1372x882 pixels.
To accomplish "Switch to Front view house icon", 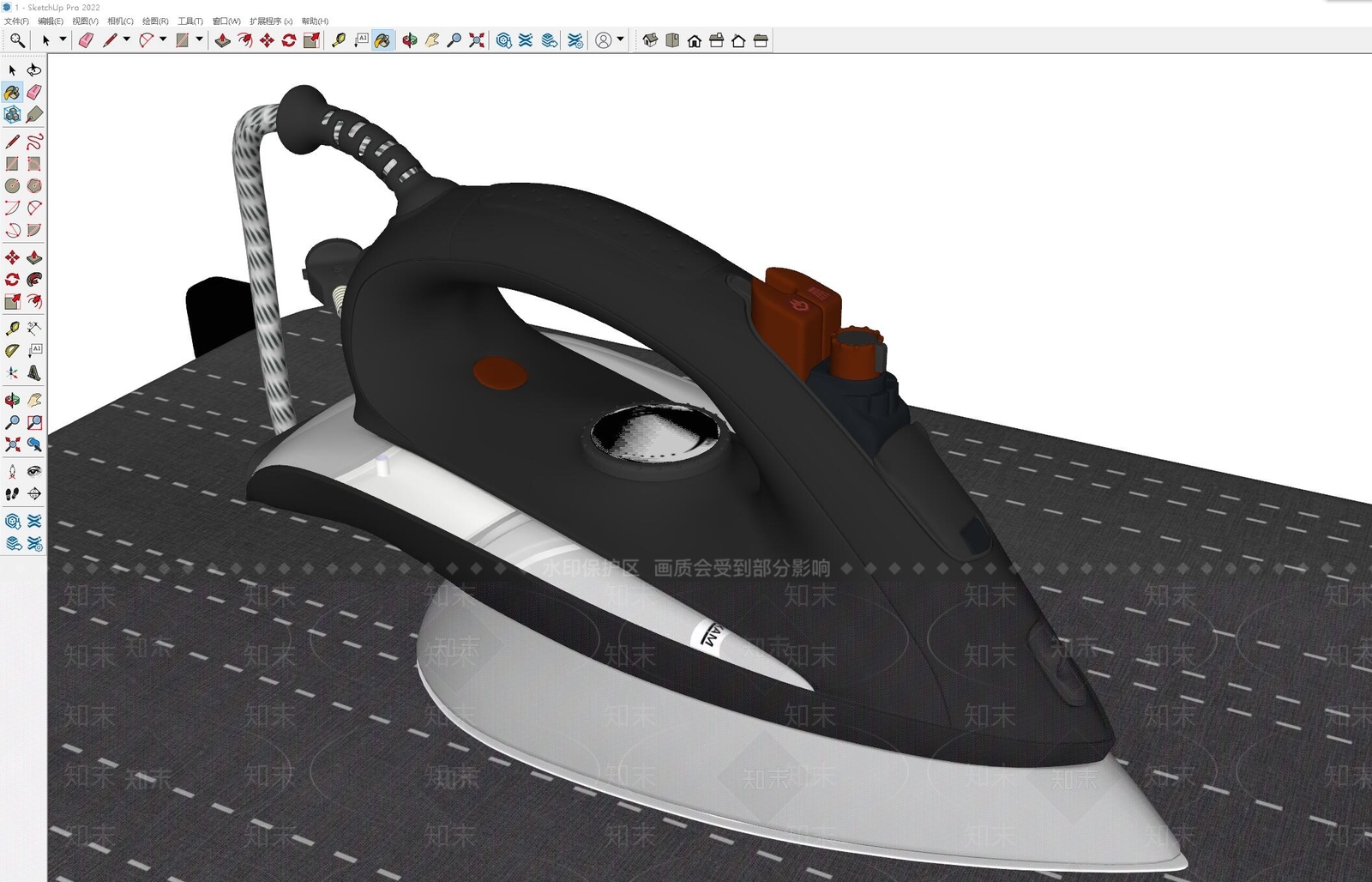I will [695, 40].
